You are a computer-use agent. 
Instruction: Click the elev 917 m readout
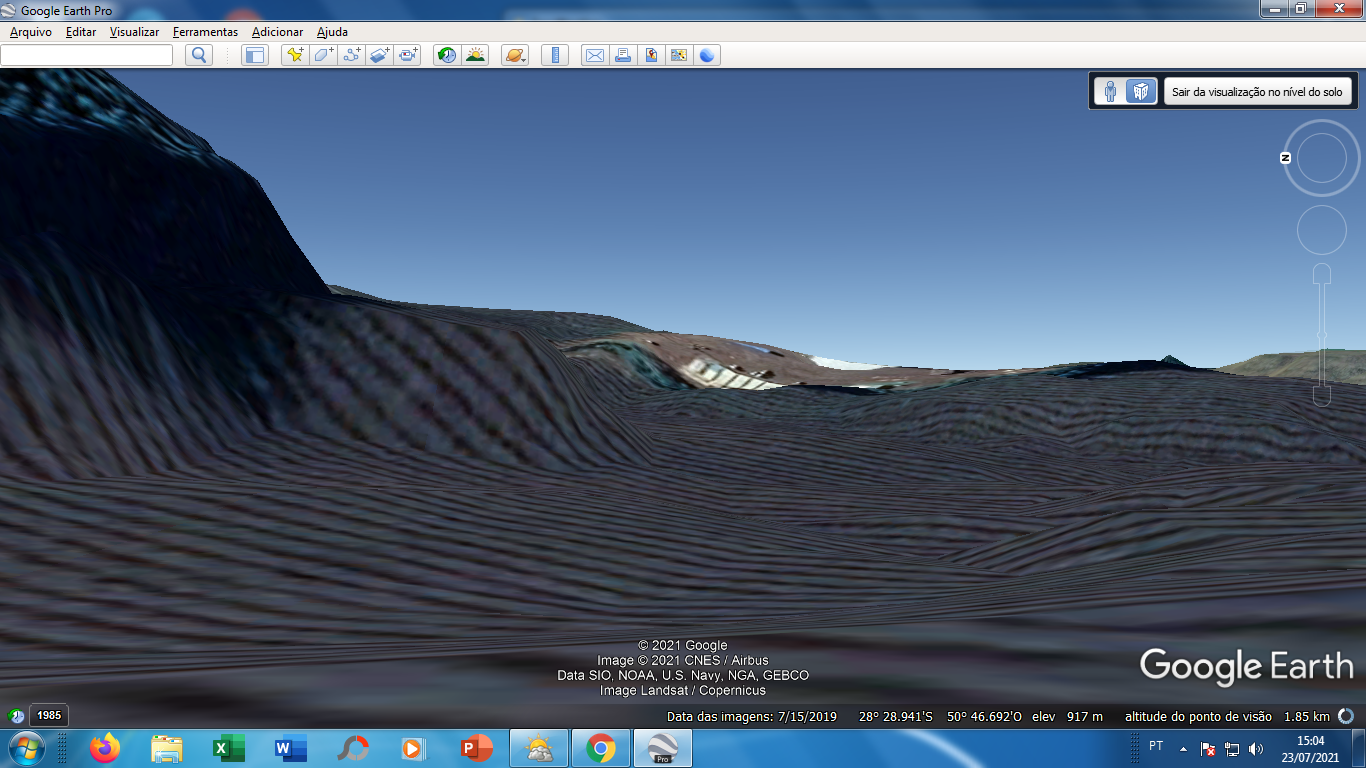coord(1068,717)
